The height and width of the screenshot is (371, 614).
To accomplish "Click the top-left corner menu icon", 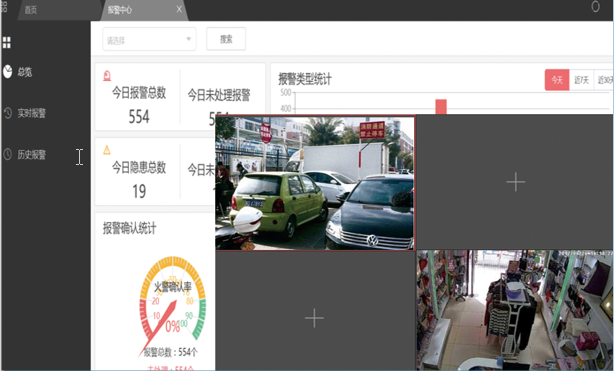I will click(x=4, y=7).
